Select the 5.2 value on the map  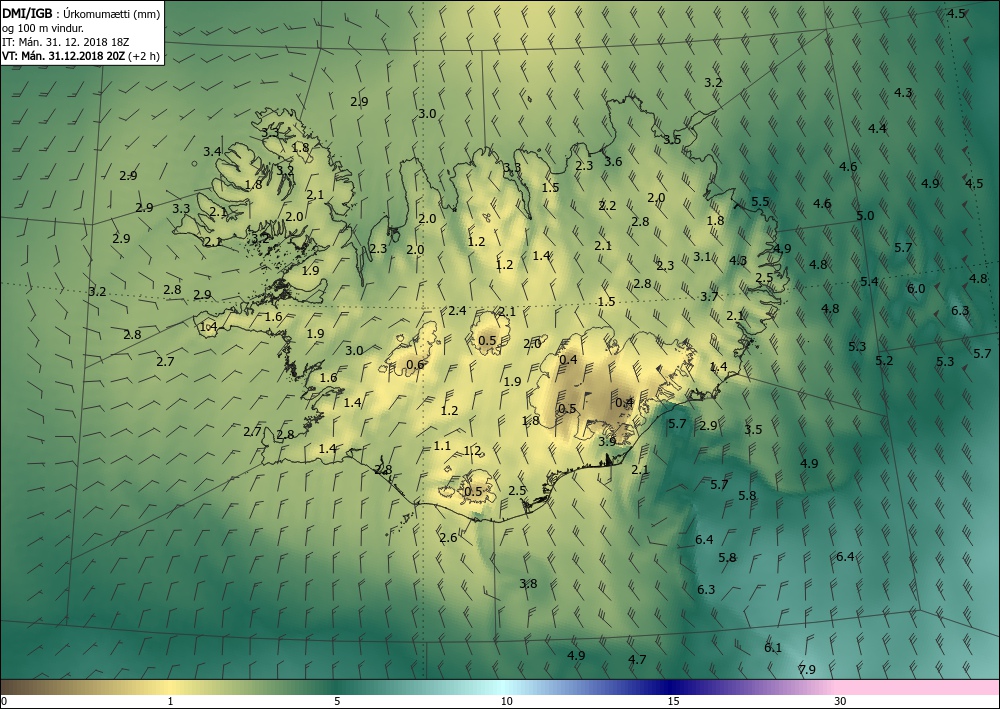pyautogui.click(x=884, y=361)
